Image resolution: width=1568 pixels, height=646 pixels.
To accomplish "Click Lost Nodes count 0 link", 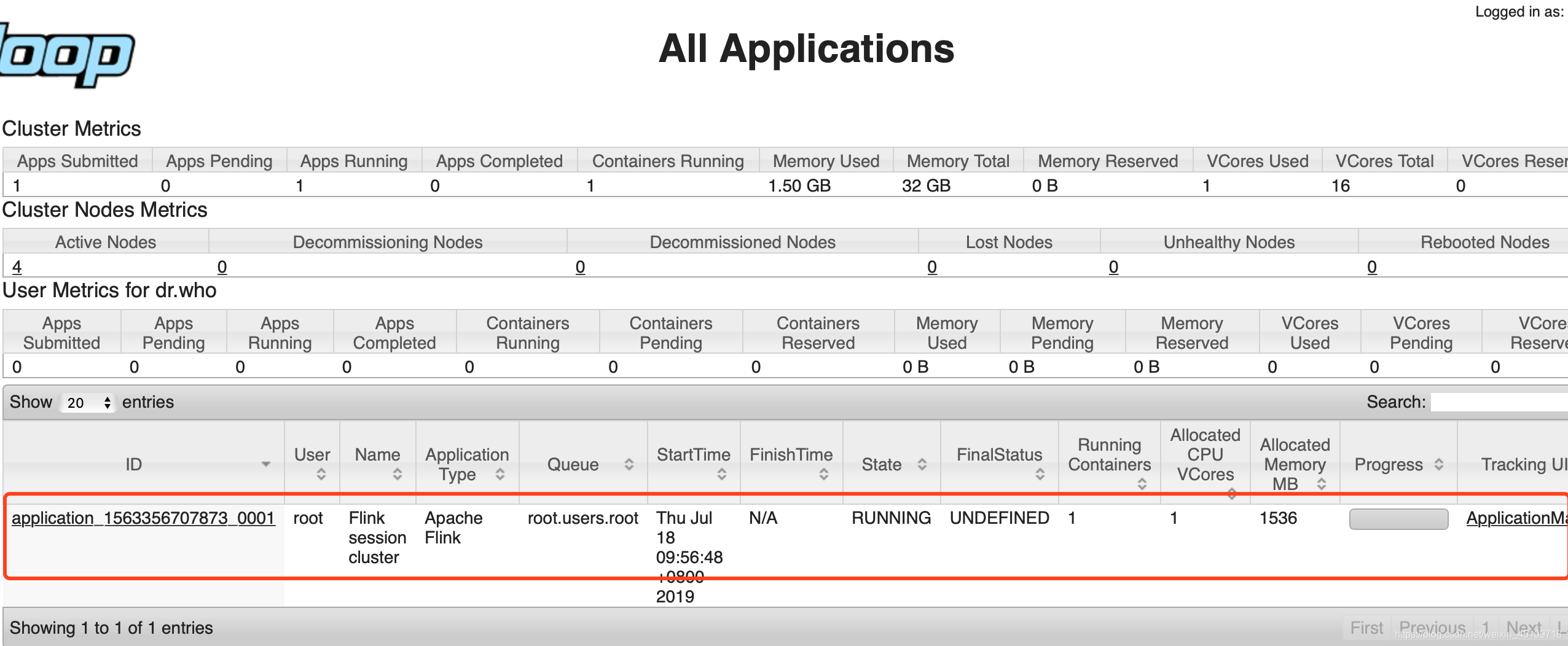I will pyautogui.click(x=932, y=267).
